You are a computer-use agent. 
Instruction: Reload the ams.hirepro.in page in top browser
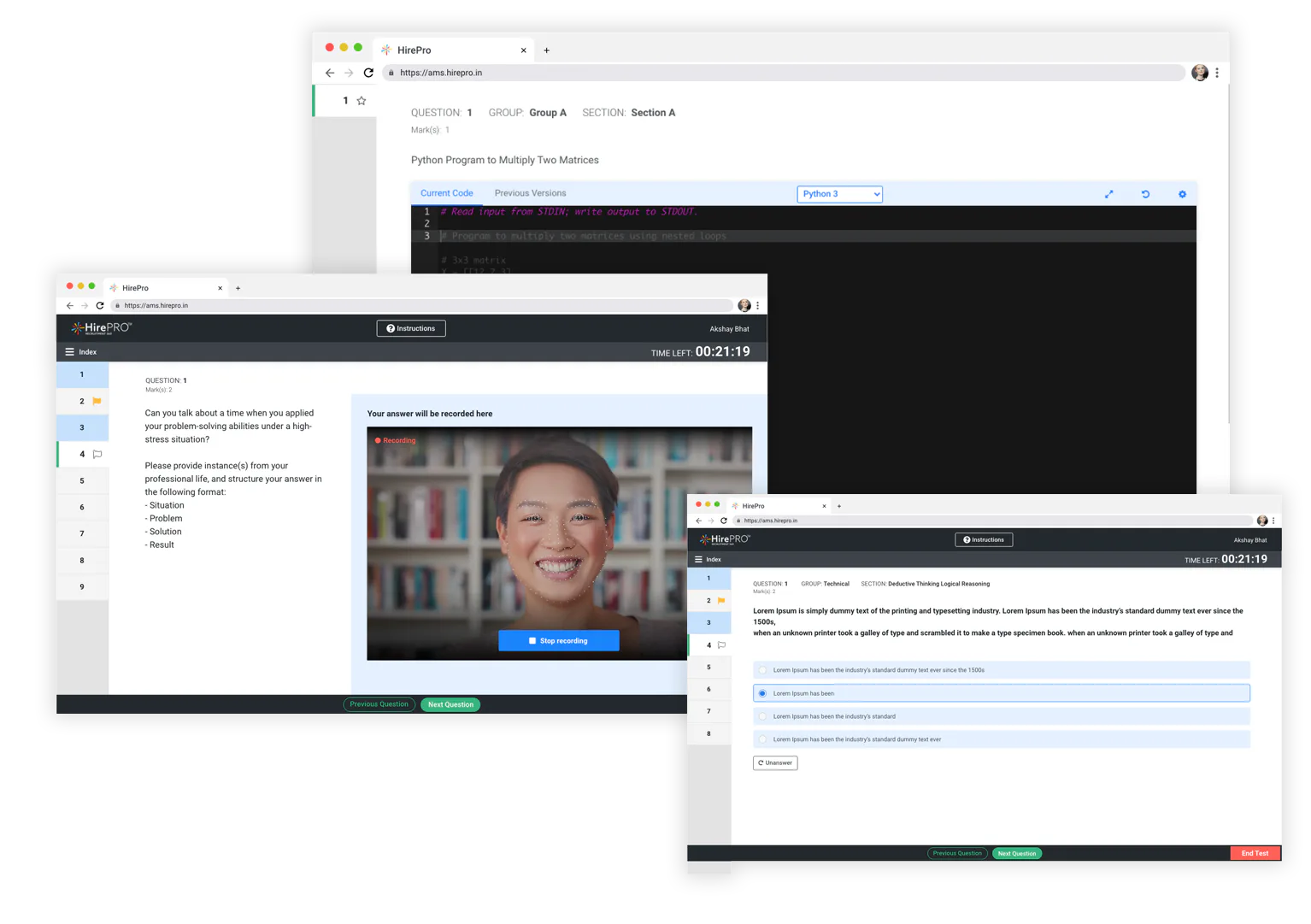(368, 73)
